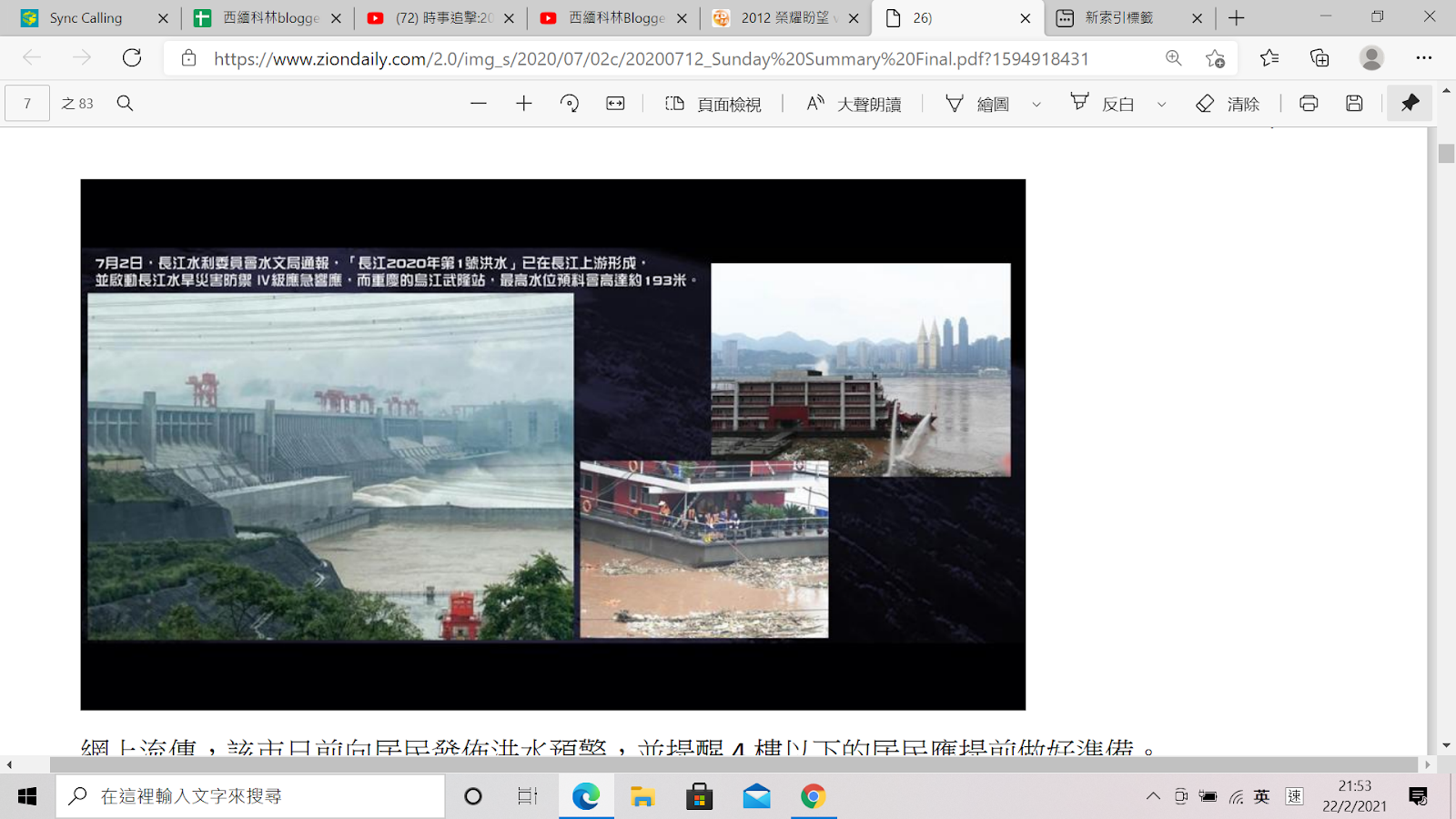Select the 反白 highlight tool

[x=1102, y=104]
